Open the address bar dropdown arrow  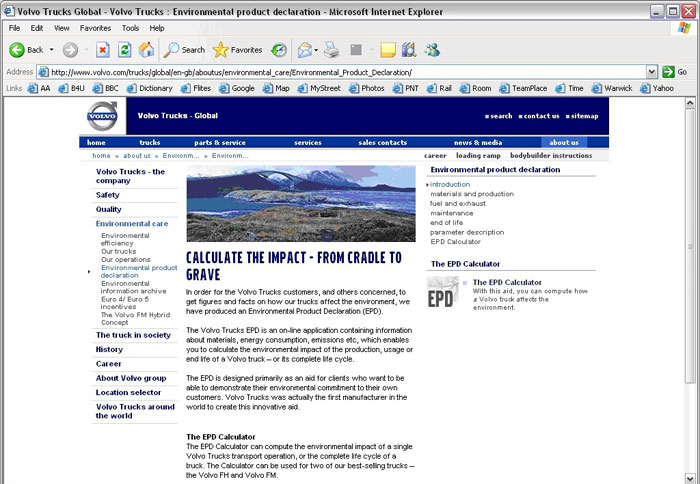click(652, 72)
